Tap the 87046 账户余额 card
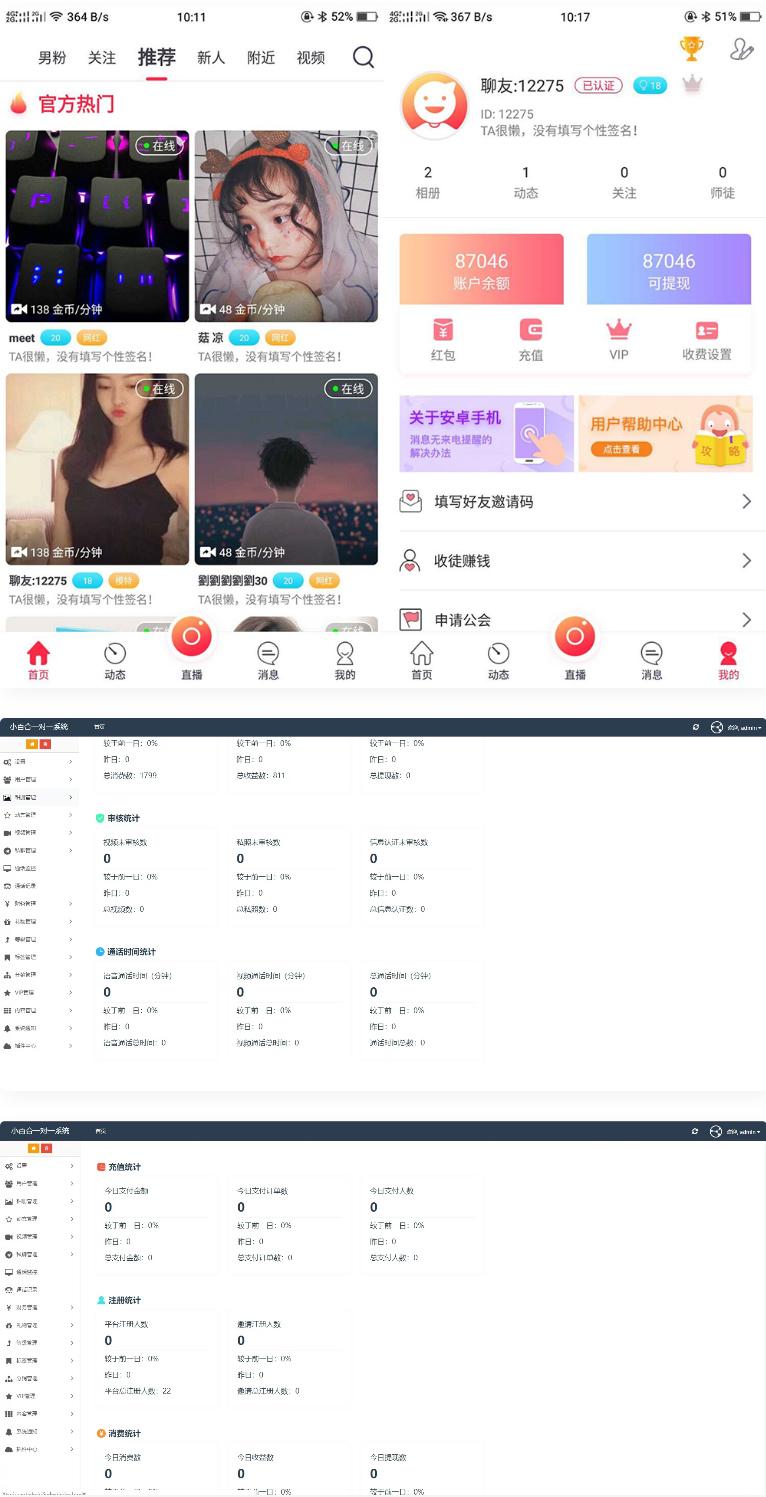 (481, 270)
